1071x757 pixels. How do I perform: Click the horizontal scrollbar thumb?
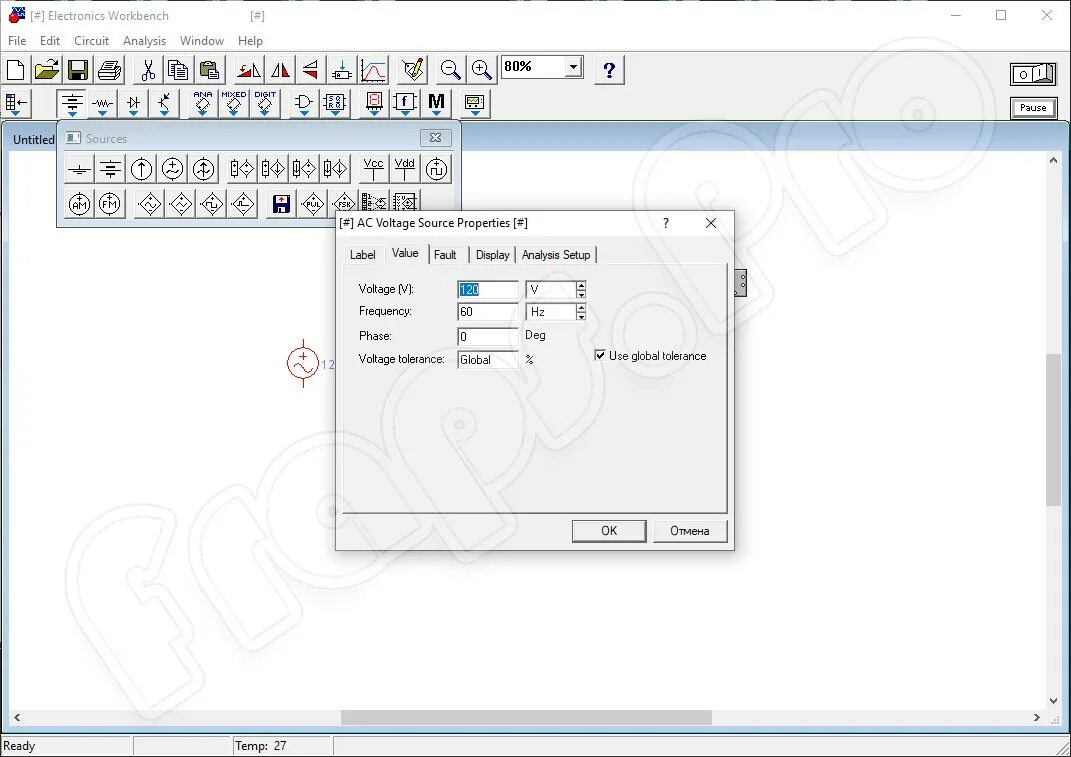pyautogui.click(x=526, y=717)
